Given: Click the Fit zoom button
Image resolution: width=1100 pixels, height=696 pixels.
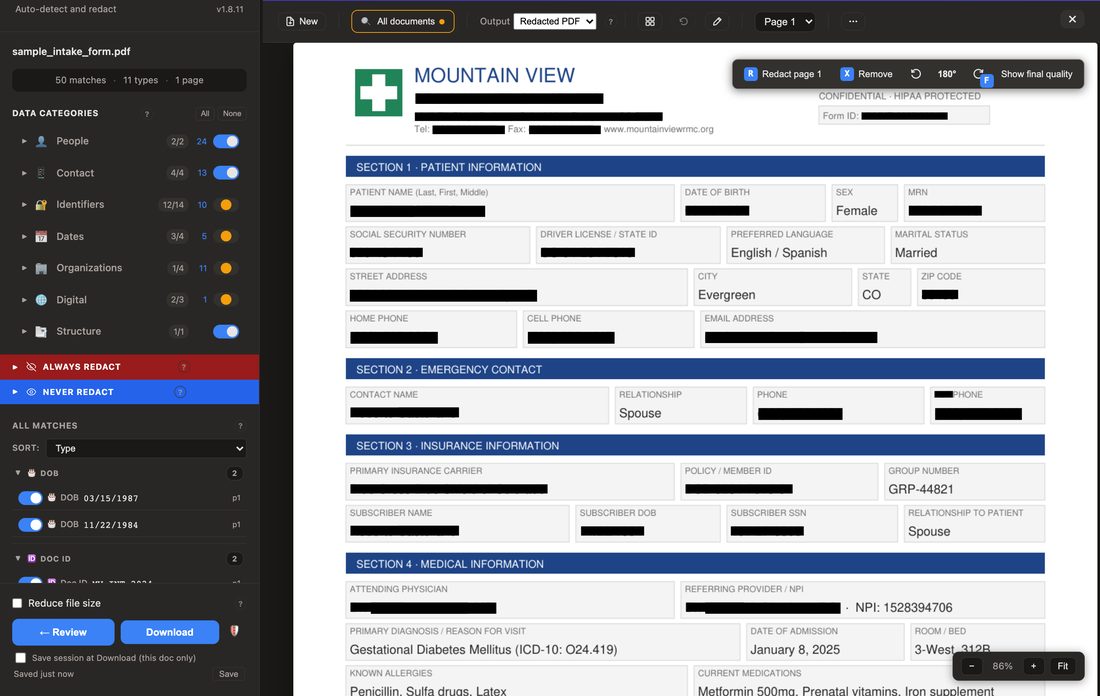Looking at the screenshot, I should 1063,666.
